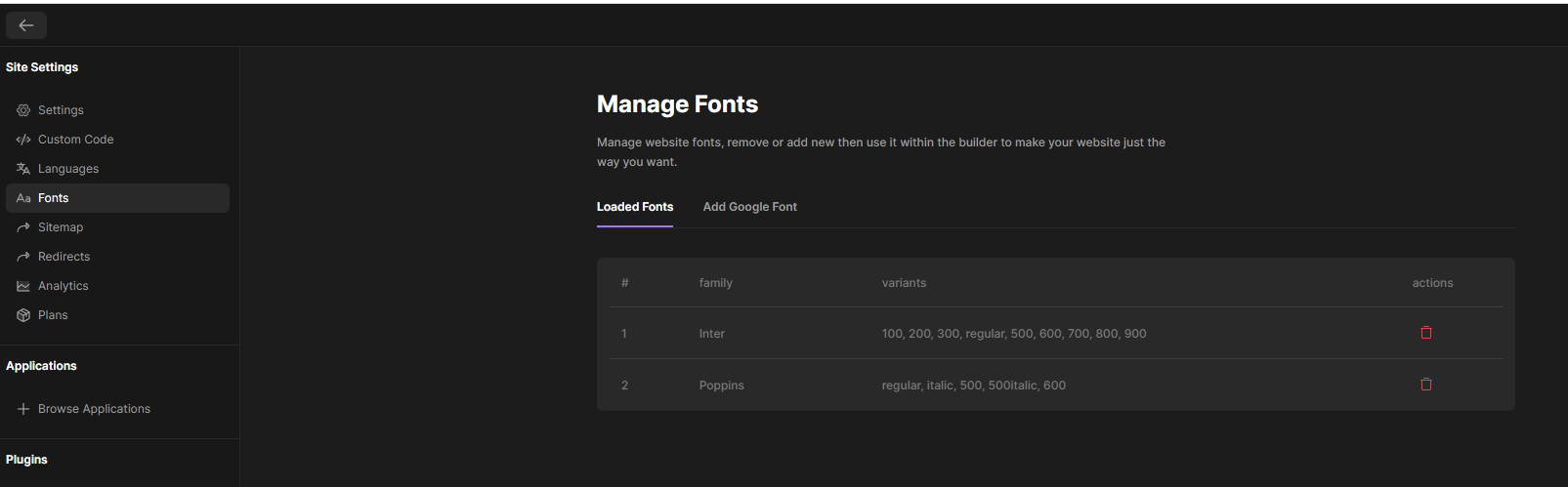Image resolution: width=1568 pixels, height=487 pixels.
Task: Click the Inter family cell
Action: click(x=712, y=334)
